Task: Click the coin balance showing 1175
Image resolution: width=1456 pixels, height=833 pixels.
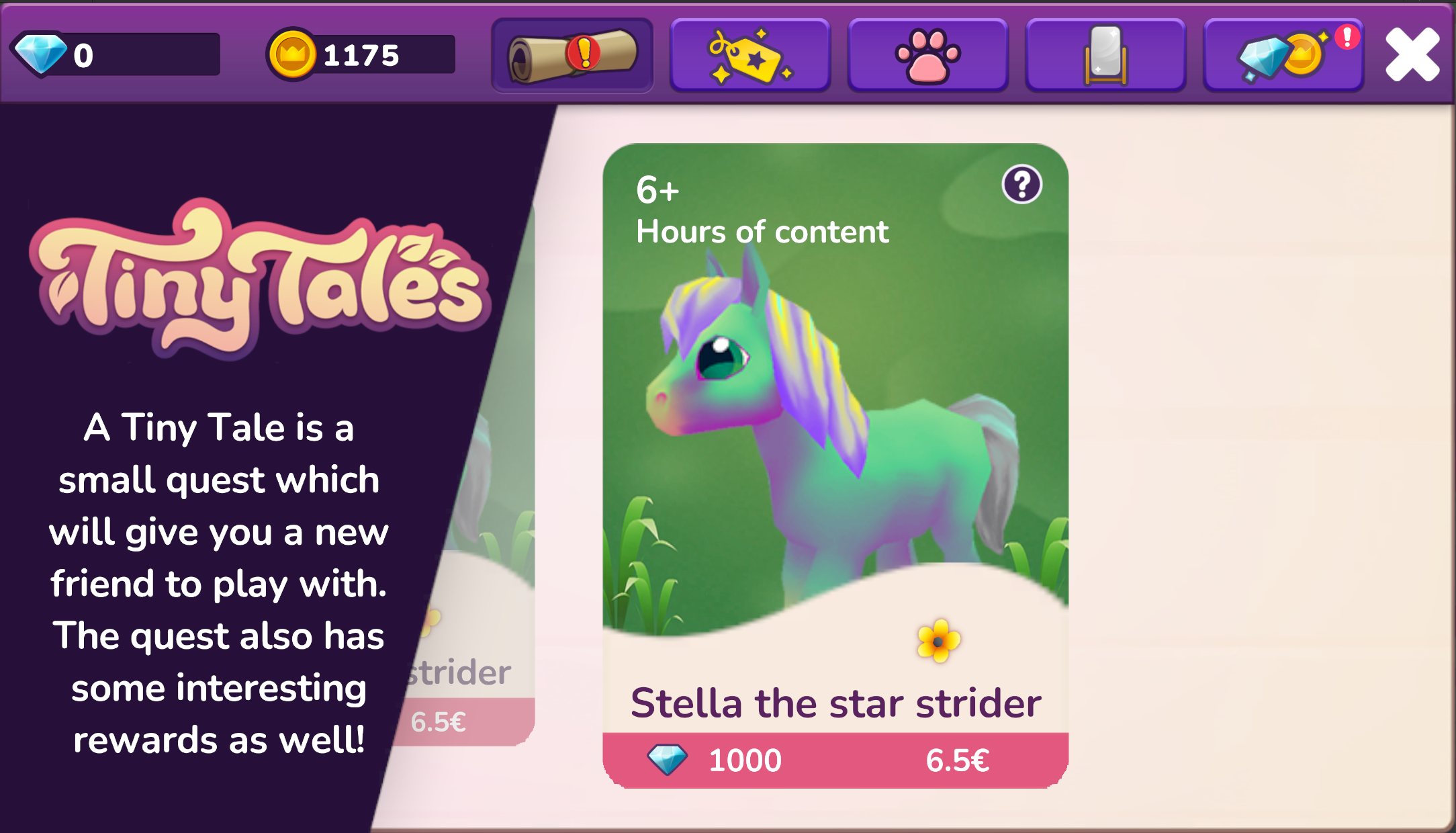Action: coord(361,54)
